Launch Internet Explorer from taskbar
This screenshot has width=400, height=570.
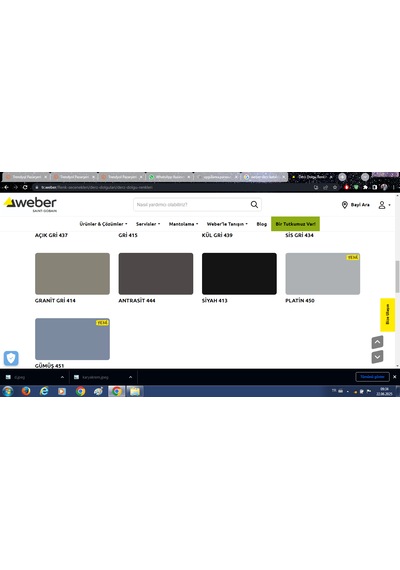coord(44,391)
